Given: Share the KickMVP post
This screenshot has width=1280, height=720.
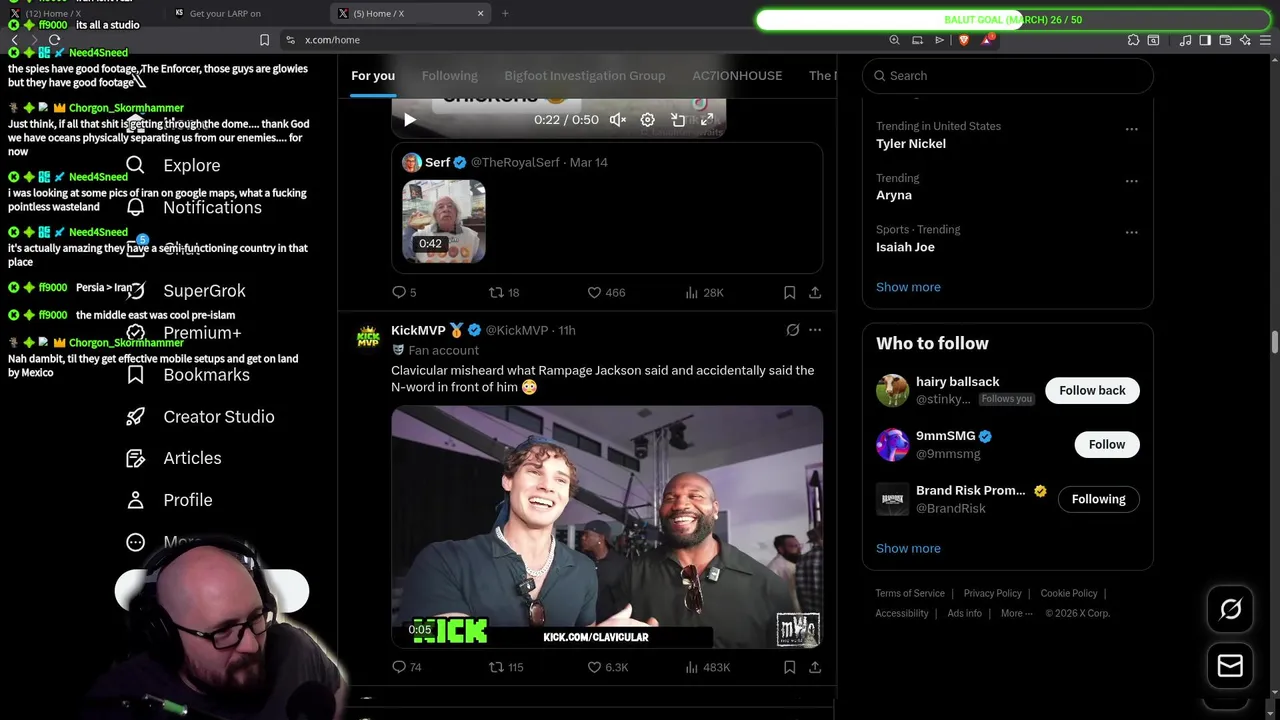Looking at the screenshot, I should tap(815, 667).
